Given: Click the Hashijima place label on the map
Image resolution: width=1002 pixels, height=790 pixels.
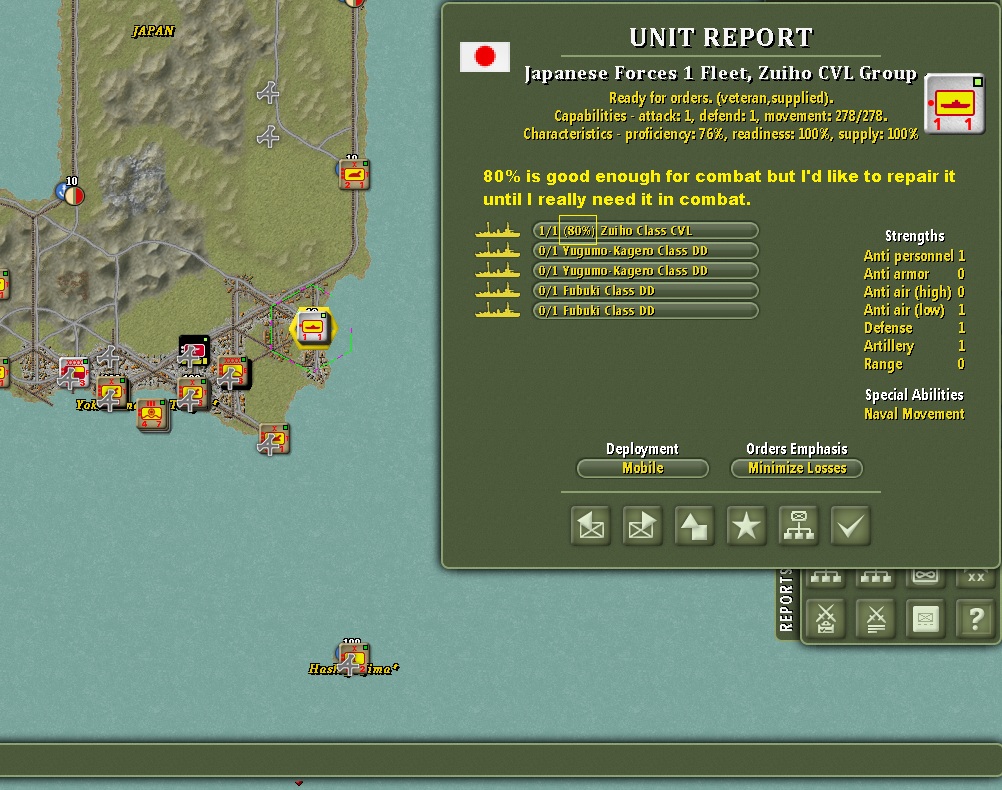Looking at the screenshot, I should click(x=353, y=669).
